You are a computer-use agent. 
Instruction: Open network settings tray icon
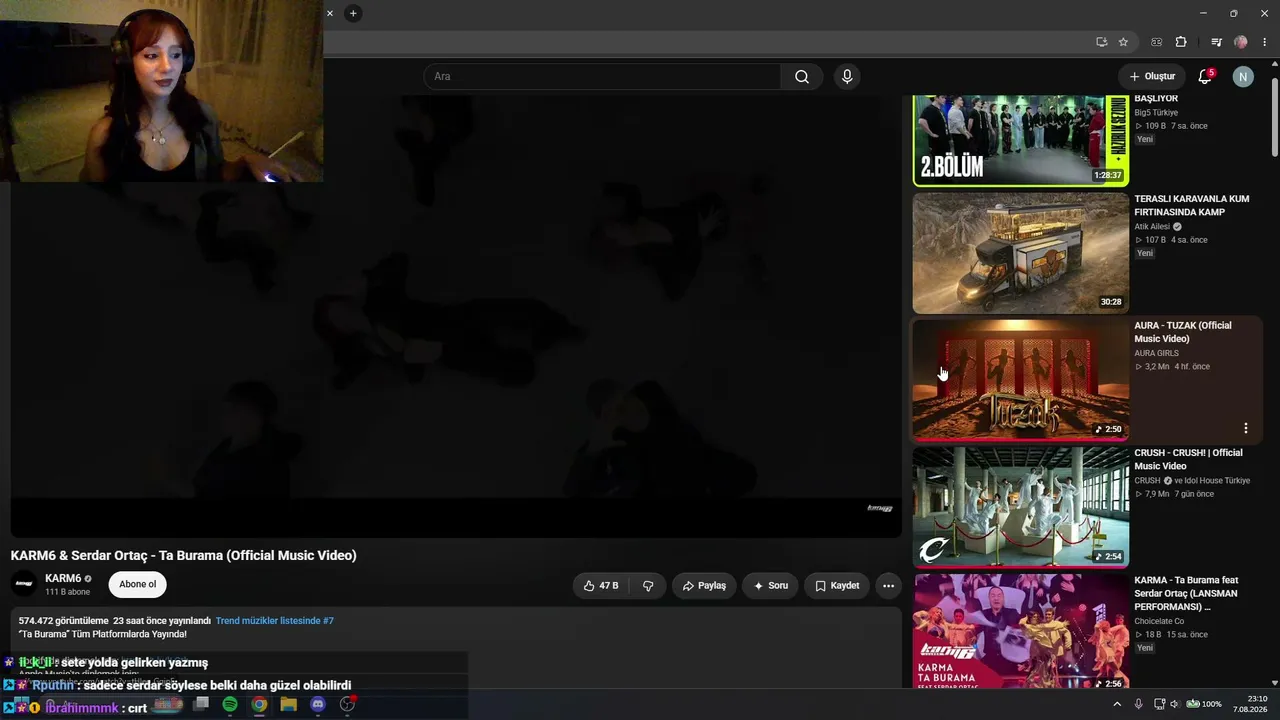coord(1159,704)
